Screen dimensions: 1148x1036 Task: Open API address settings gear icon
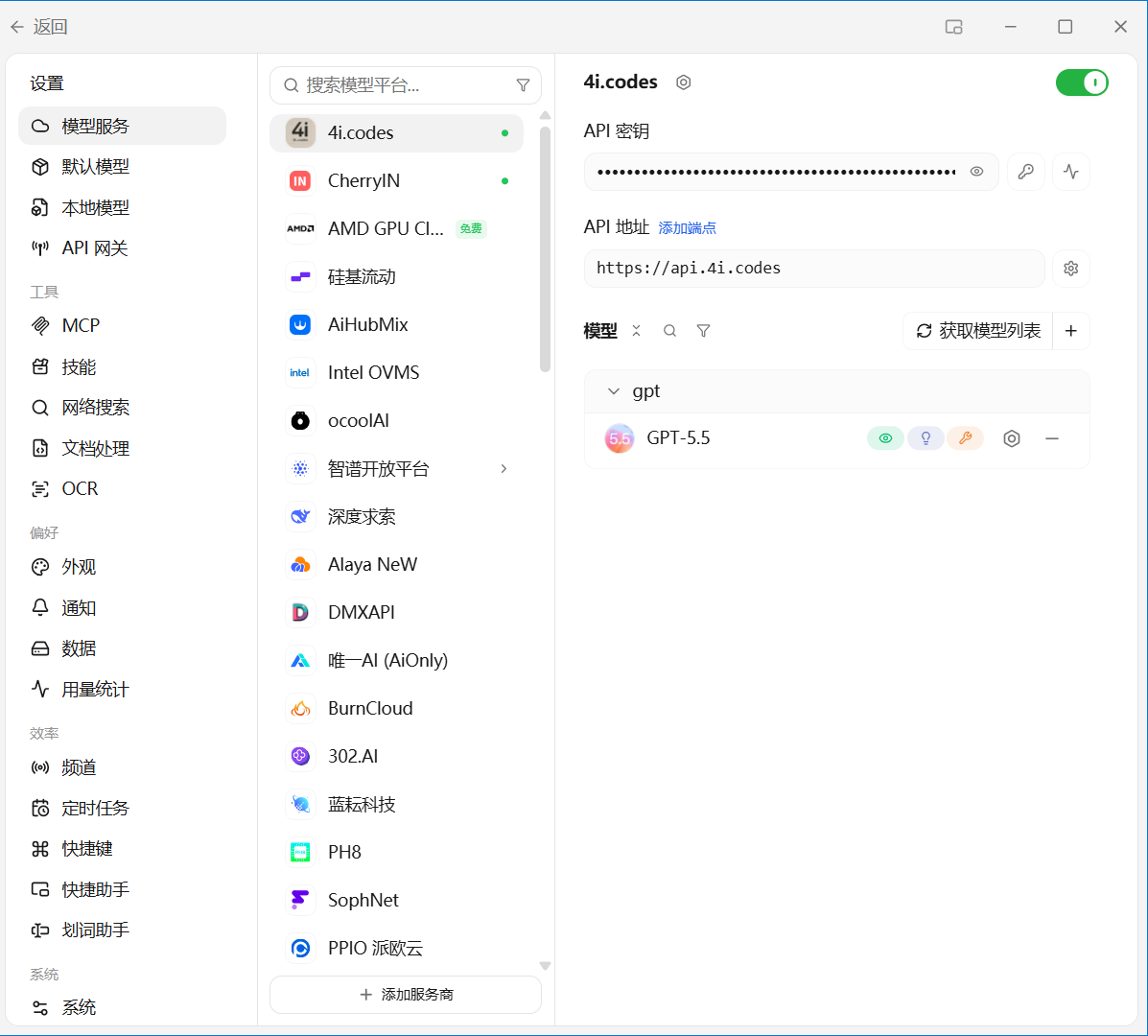coord(1071,268)
